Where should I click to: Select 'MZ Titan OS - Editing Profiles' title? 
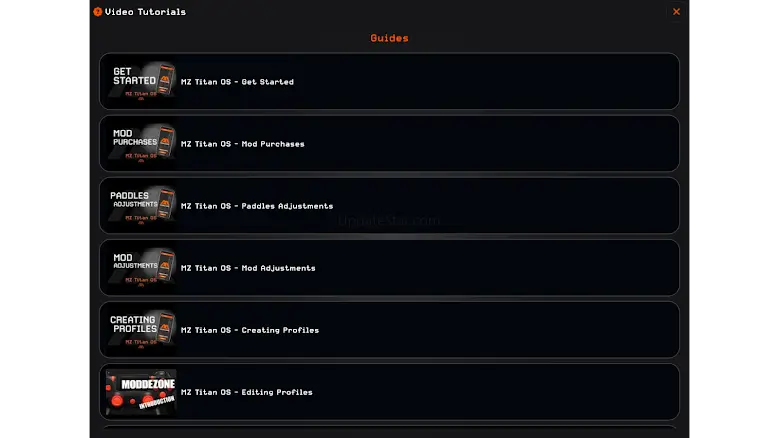(x=246, y=392)
